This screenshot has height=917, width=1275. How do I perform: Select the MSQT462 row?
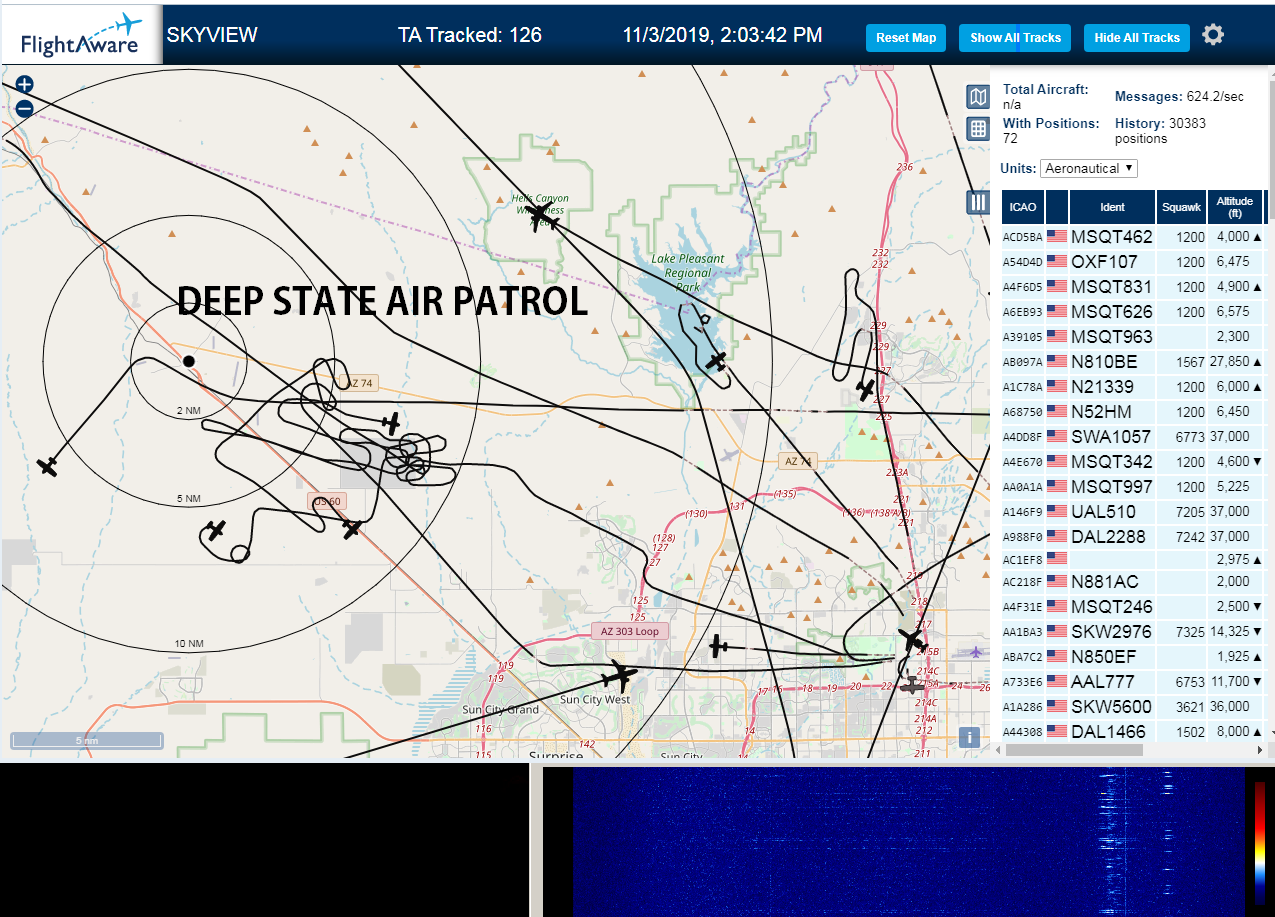[1133, 237]
